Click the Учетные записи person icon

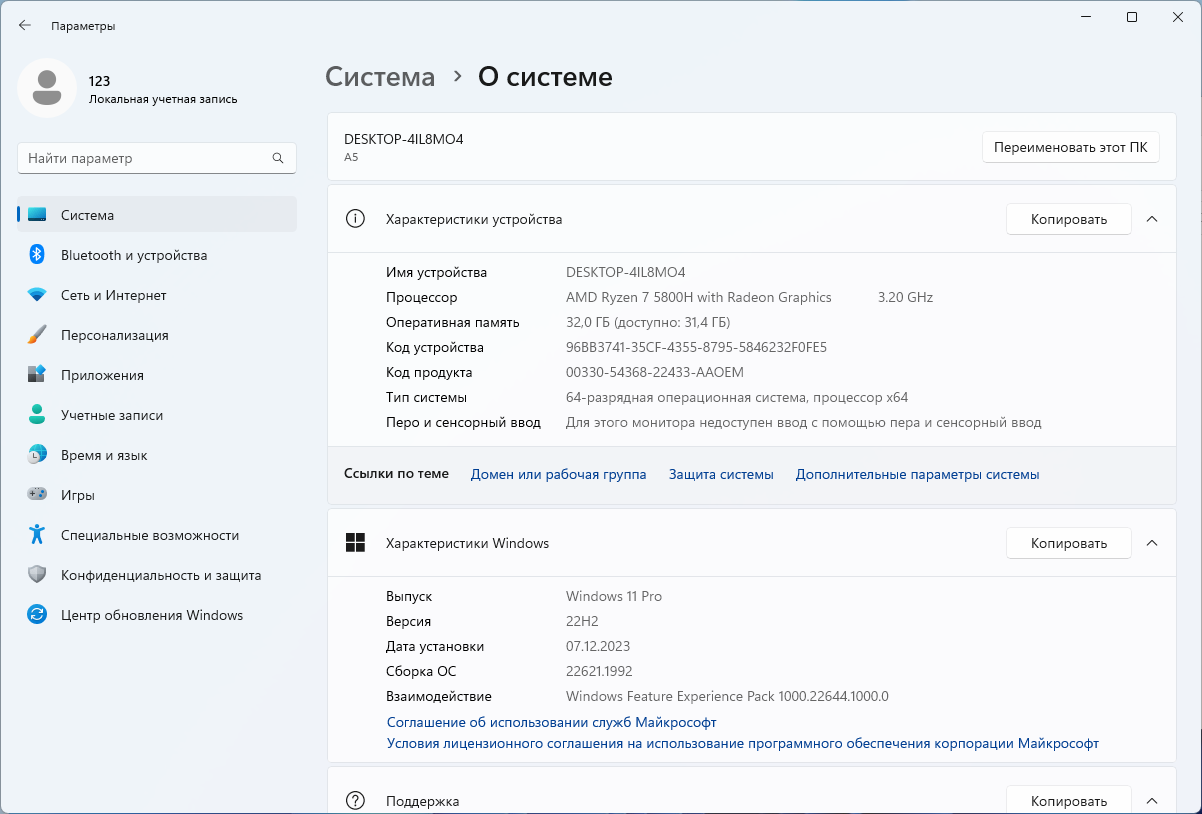pyautogui.click(x=37, y=415)
